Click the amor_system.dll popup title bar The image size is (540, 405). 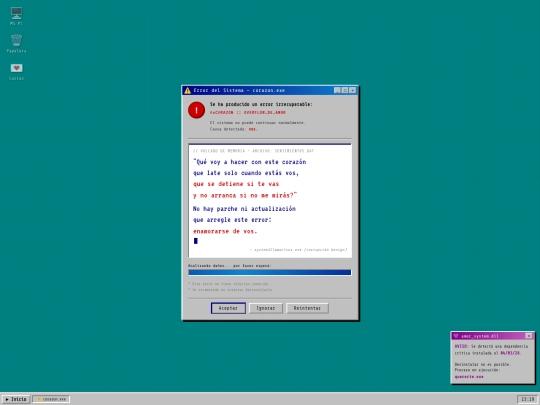tap(492, 336)
